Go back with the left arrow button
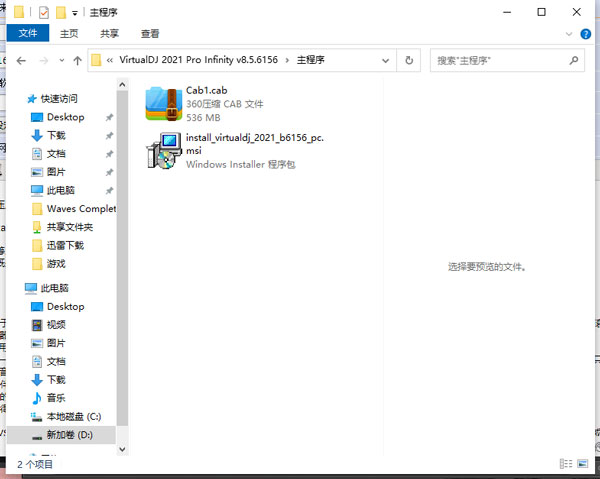Screen dimensions: 600x479 tap(21, 60)
